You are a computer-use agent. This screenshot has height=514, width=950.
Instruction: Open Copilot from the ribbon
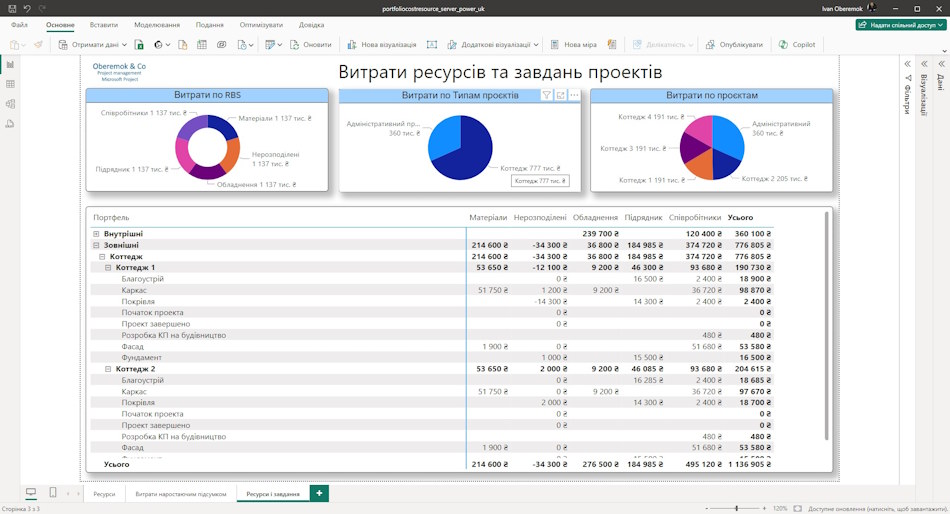797,44
